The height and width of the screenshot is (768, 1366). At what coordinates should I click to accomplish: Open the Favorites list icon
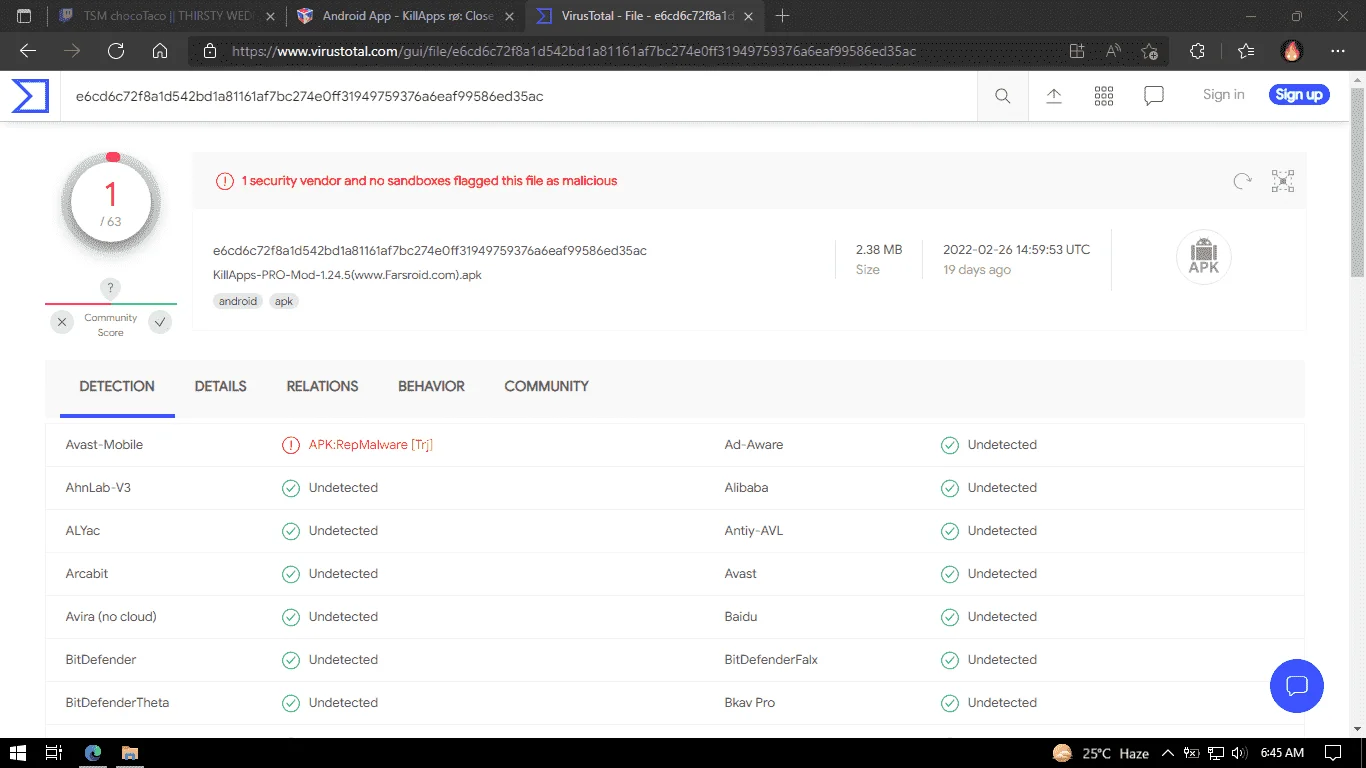click(1245, 51)
